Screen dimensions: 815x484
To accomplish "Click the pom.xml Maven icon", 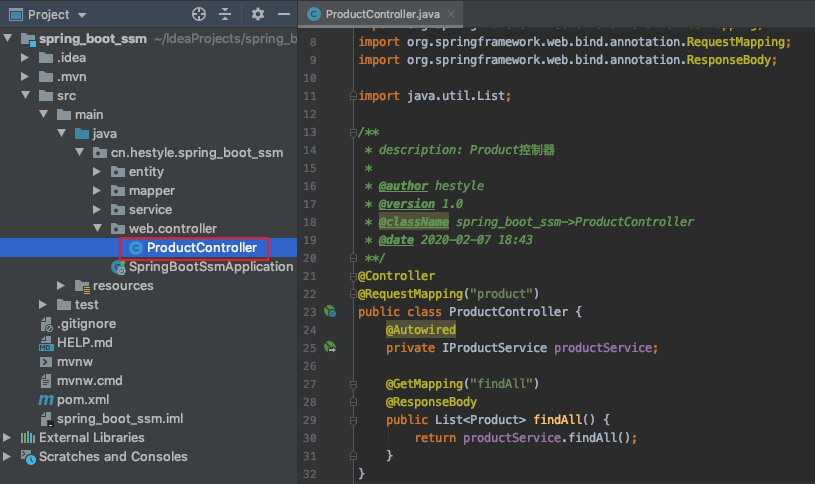I will point(46,400).
